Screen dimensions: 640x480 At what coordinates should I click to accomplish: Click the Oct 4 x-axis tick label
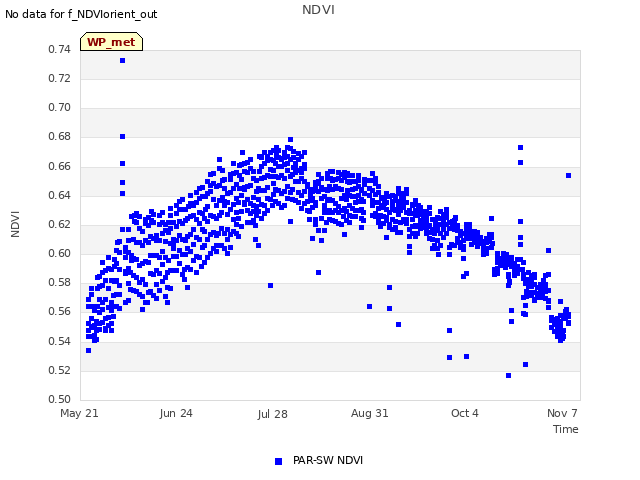(x=464, y=413)
